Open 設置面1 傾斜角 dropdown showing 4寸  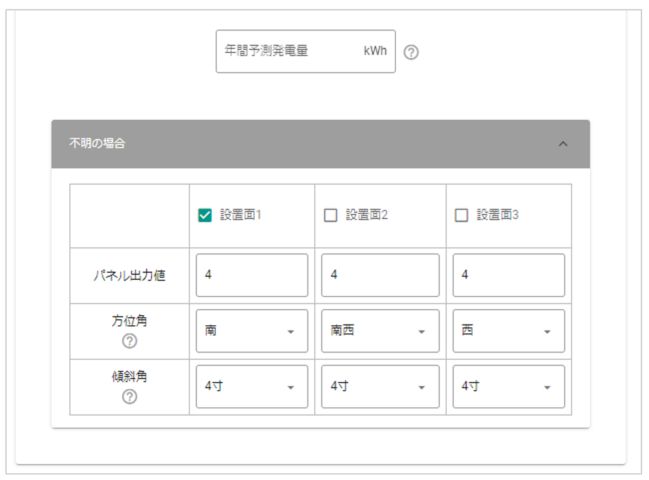coord(252,386)
